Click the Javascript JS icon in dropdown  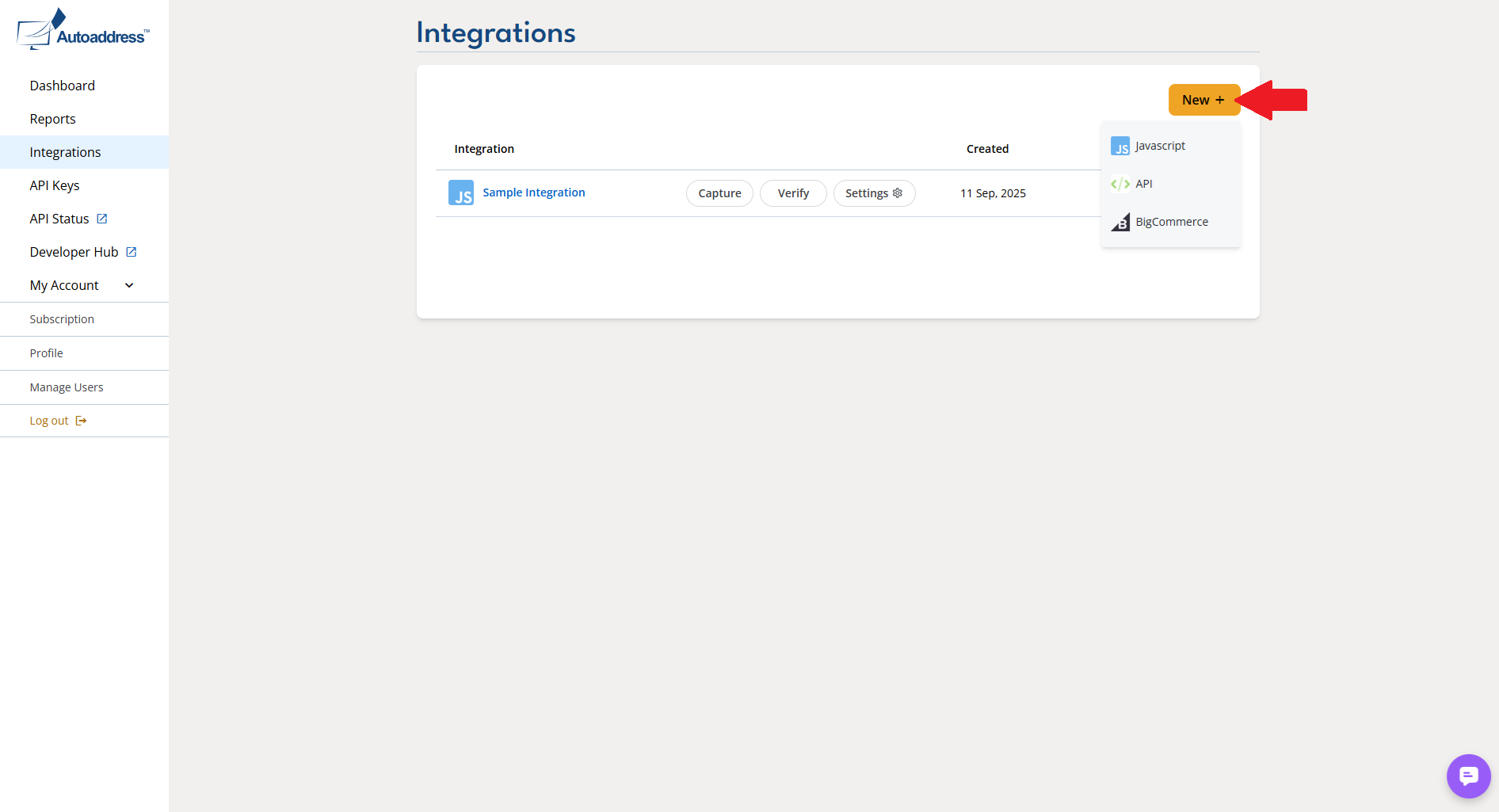1119,147
